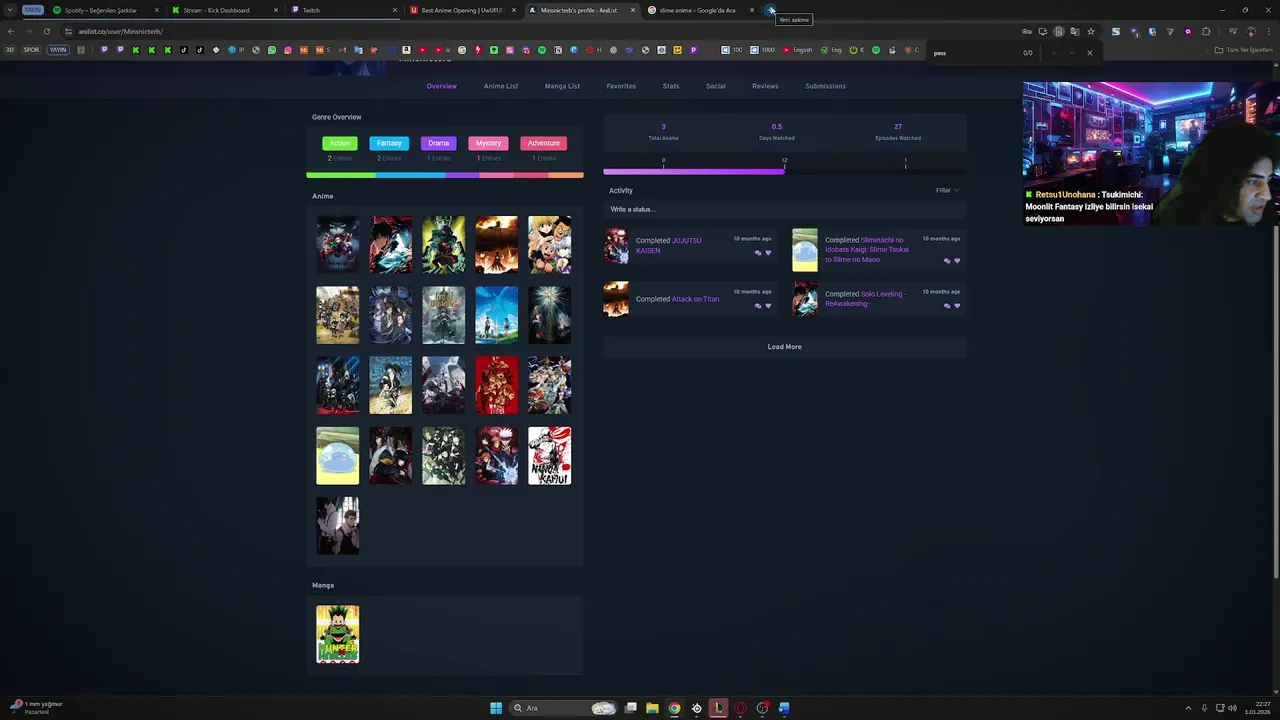
Task: Like the Slimetachi no Idobata Kaigi activity
Action: pyautogui.click(x=957, y=261)
